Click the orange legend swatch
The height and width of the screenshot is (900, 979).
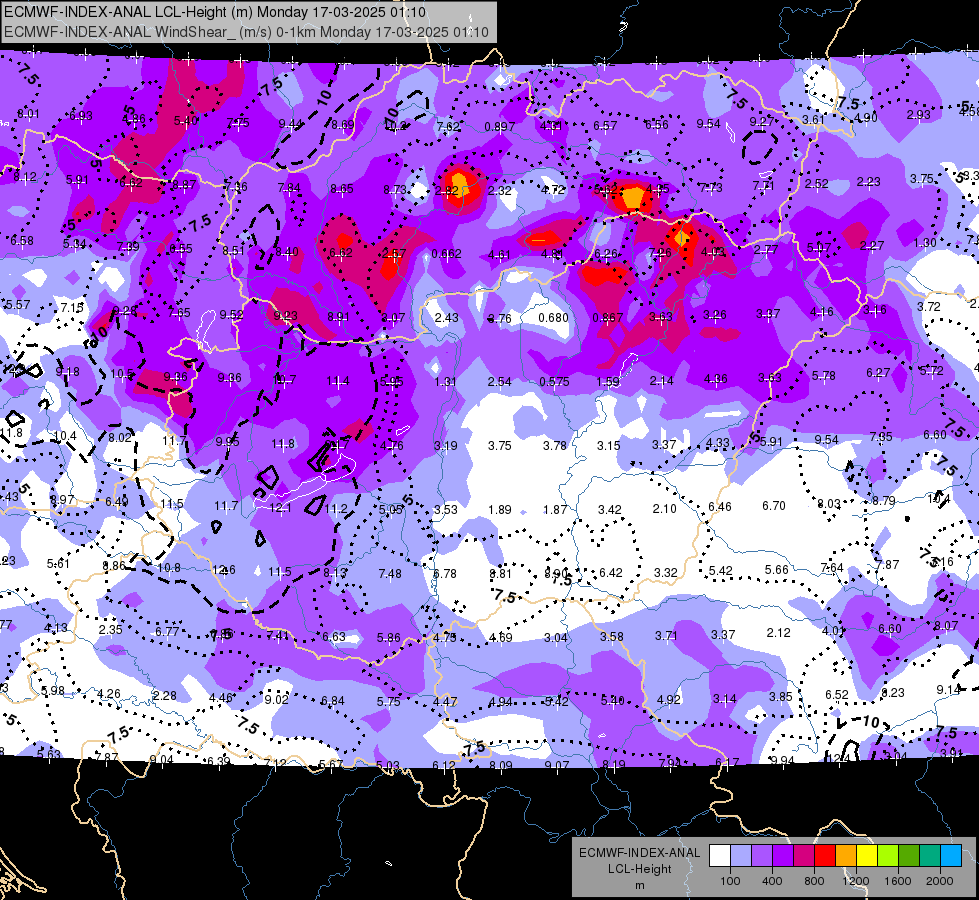846,856
